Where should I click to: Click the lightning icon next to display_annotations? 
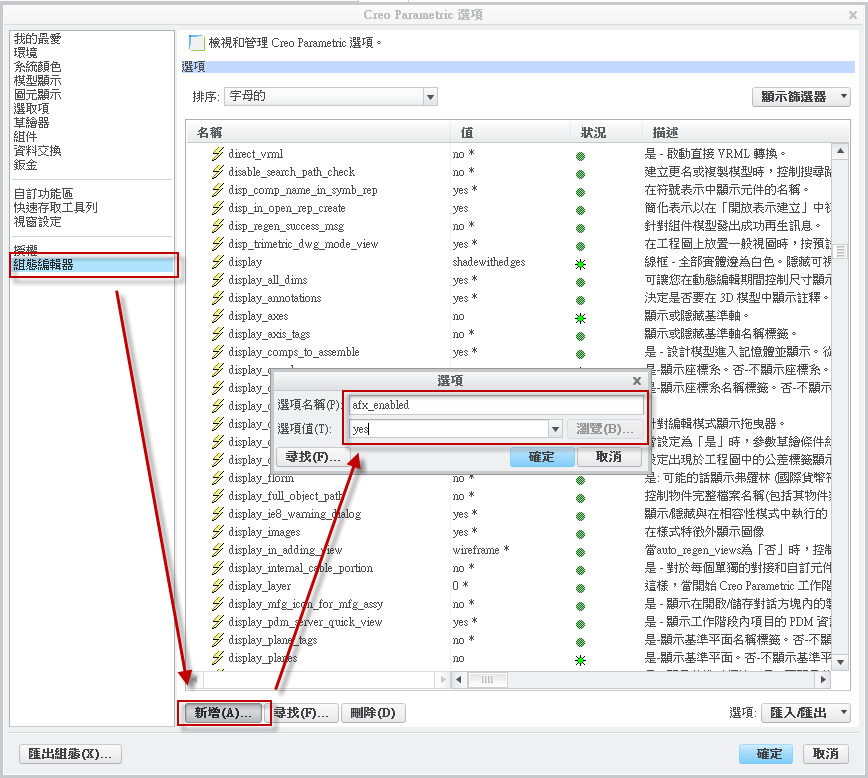click(217, 298)
